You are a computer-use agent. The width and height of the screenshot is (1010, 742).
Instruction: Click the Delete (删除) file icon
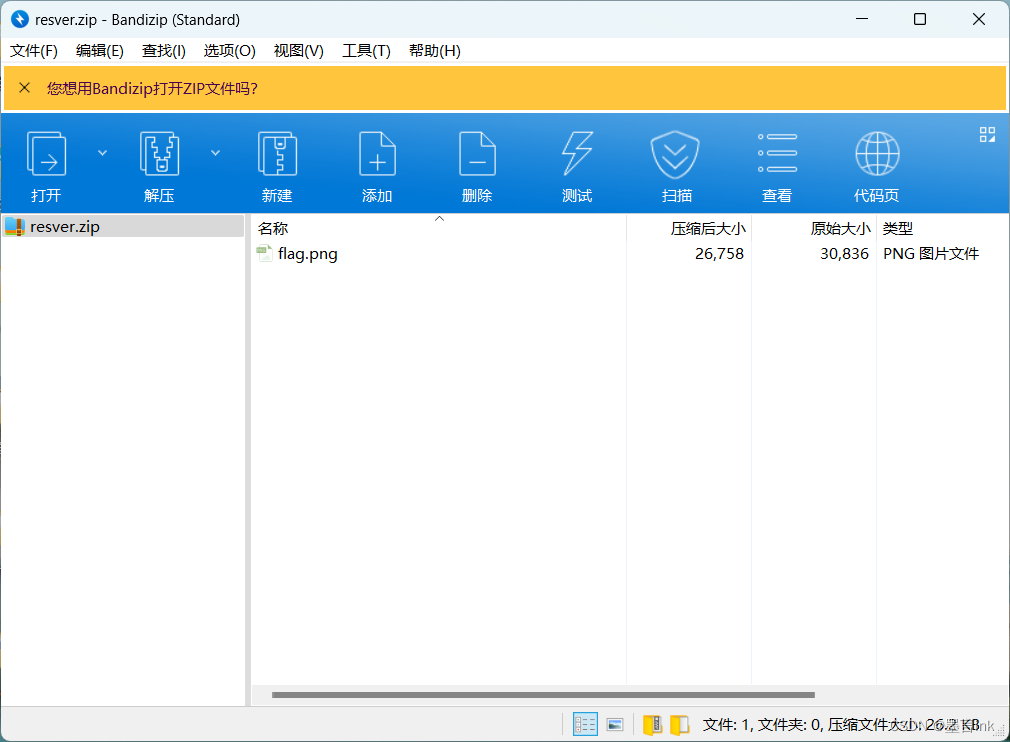click(477, 154)
